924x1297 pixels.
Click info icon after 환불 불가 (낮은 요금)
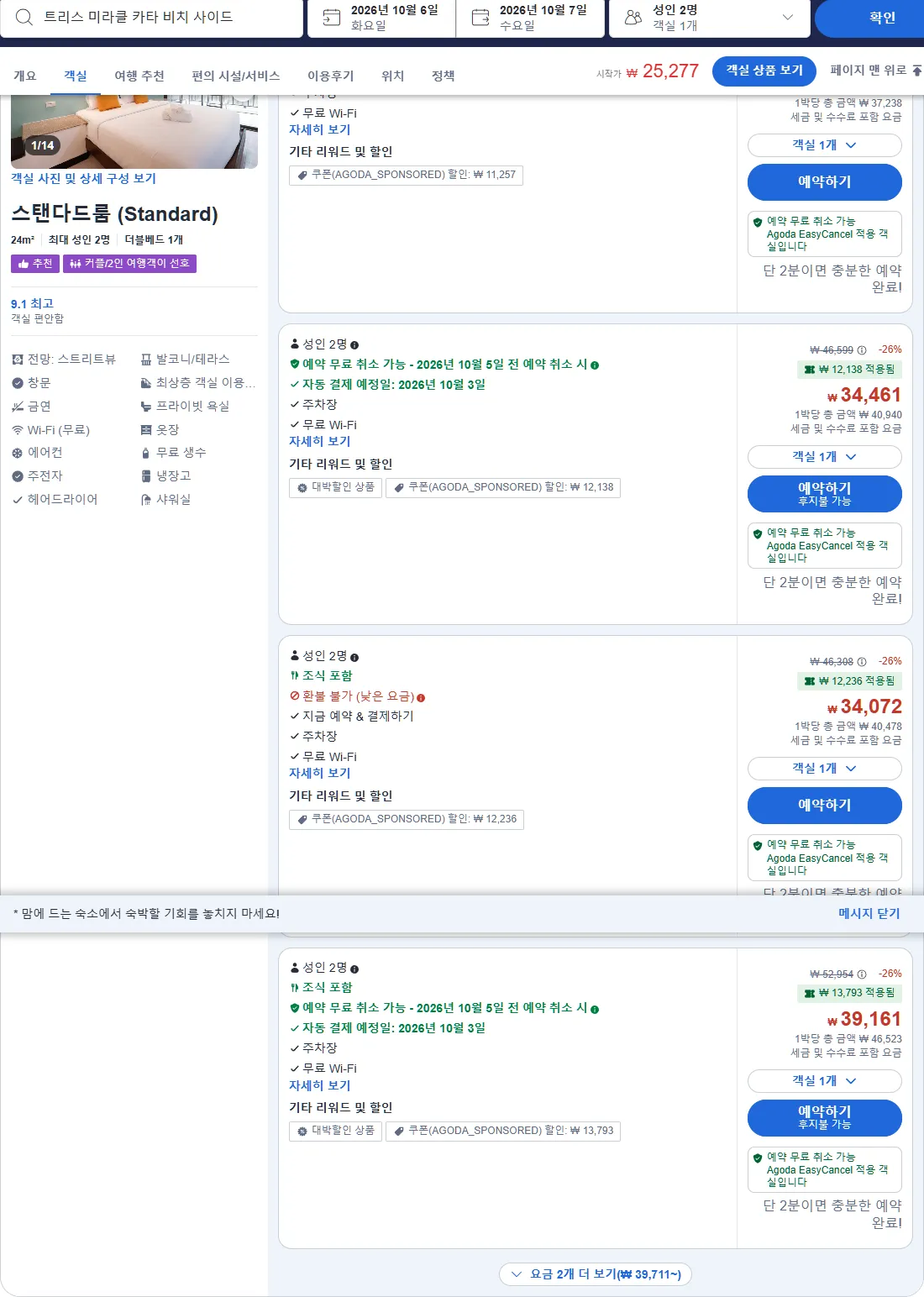tap(421, 697)
